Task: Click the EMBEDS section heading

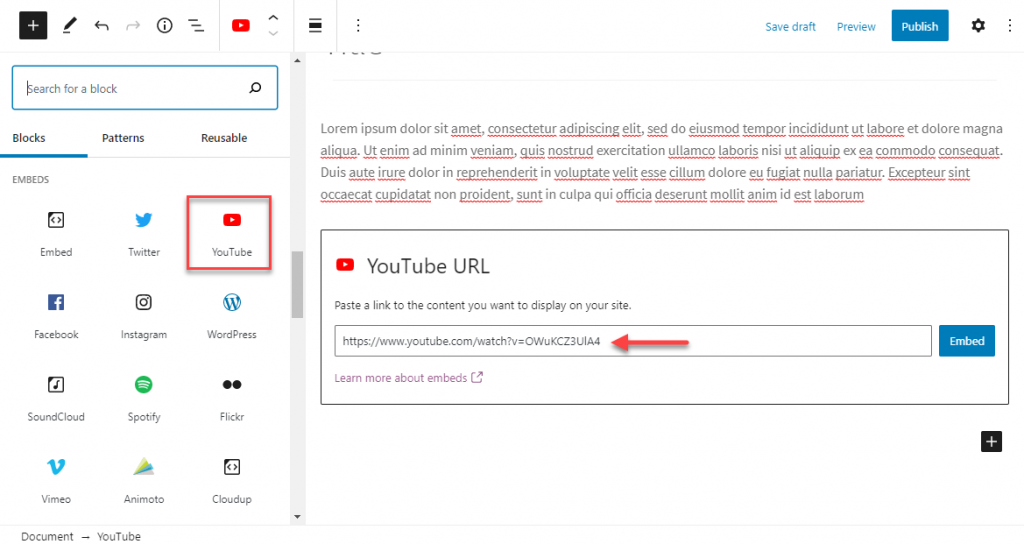Action: coord(31,179)
